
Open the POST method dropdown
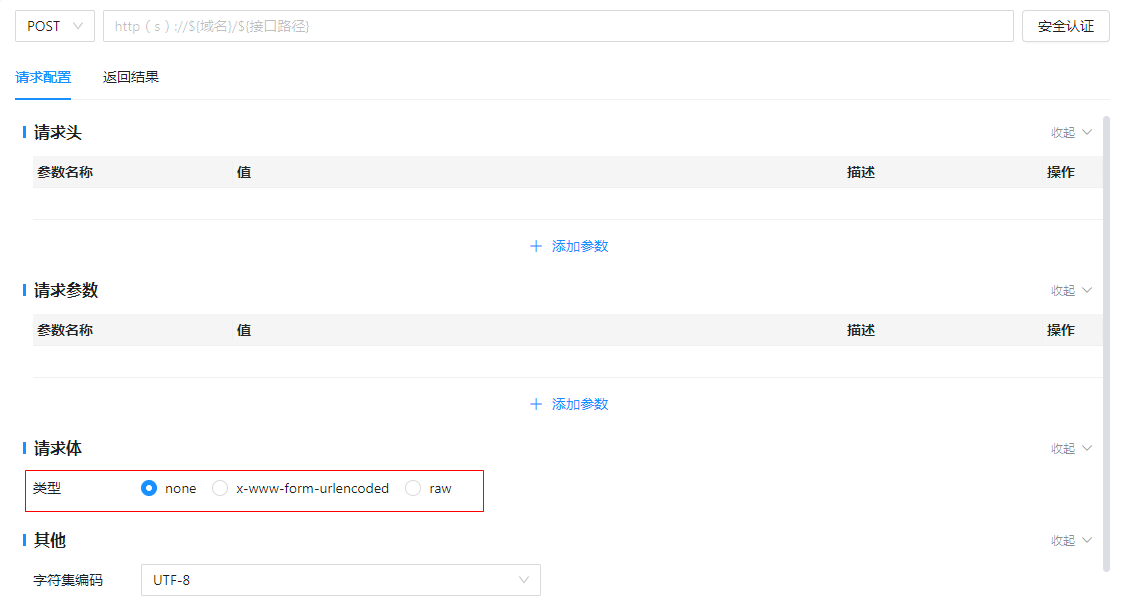click(55, 26)
